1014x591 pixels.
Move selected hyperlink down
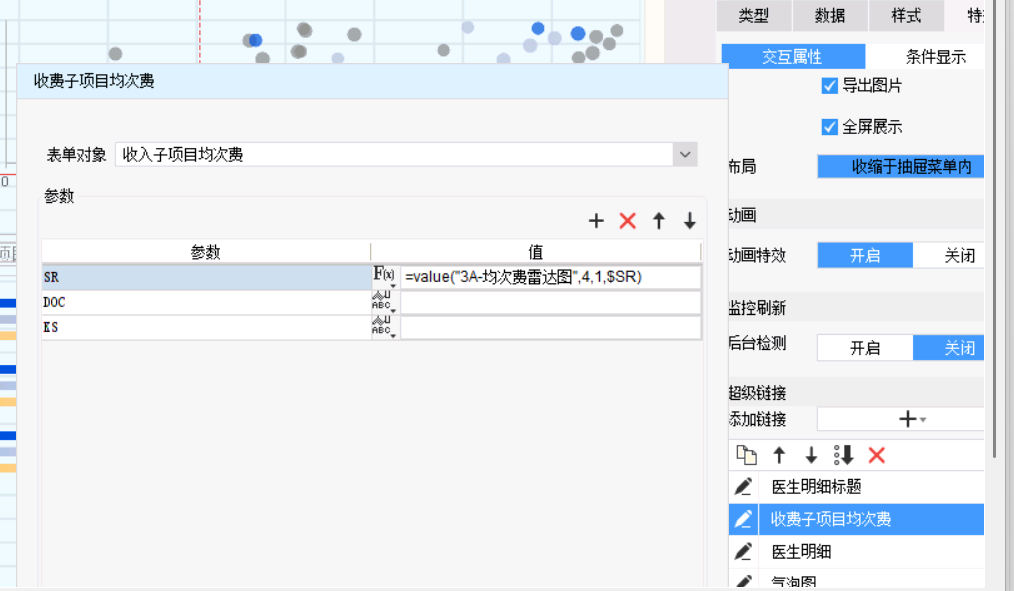[811, 455]
